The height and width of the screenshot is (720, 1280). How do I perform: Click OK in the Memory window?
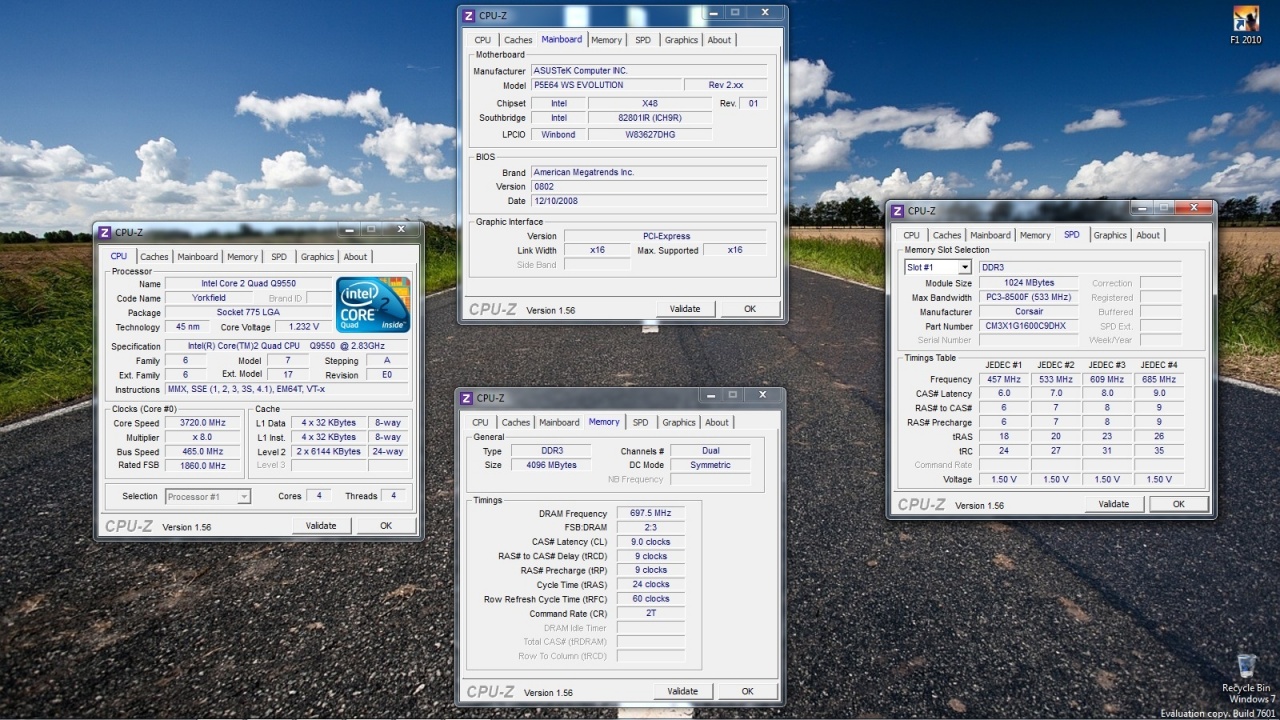(747, 691)
